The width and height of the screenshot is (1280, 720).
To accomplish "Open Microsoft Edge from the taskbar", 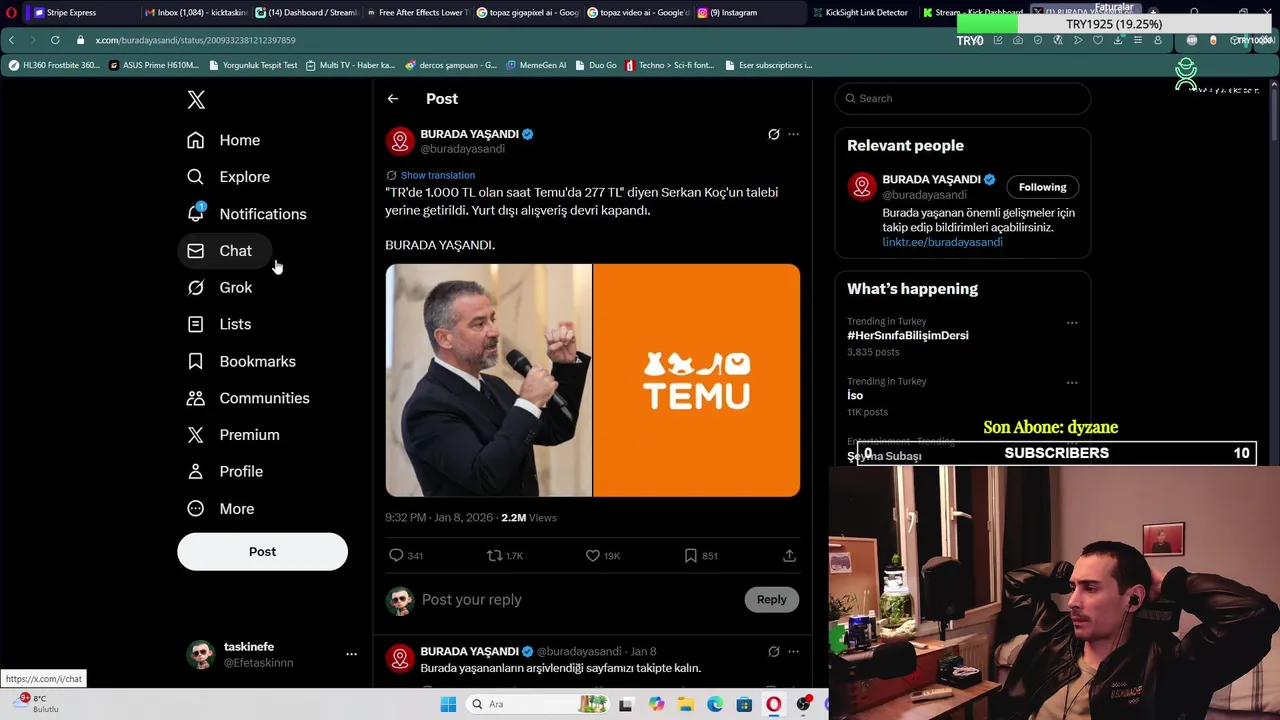I will (x=715, y=704).
